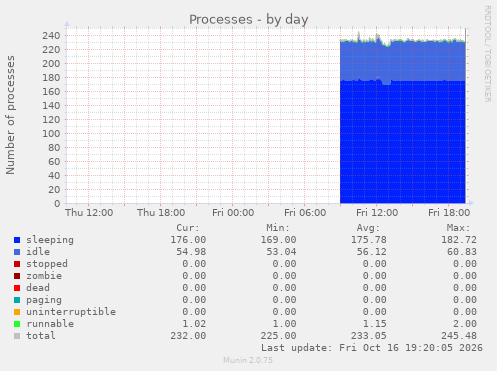This screenshot has height=371, width=497.
Task: Click sleeping current value 176.00
Action: click(188, 240)
